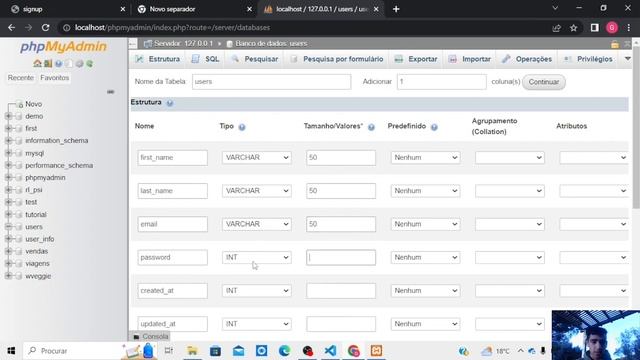The height and width of the screenshot is (360, 640).
Task: Click the Recente button in sidebar
Action: point(21,78)
